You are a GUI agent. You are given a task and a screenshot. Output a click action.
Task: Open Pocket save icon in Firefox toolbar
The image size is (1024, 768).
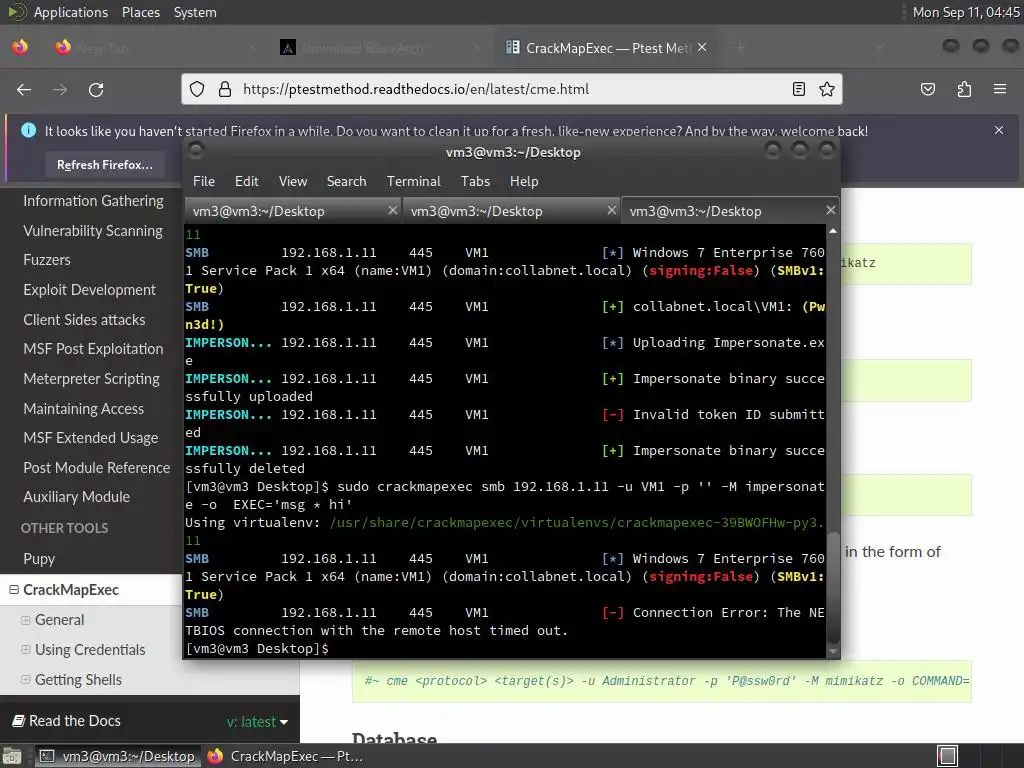928,89
